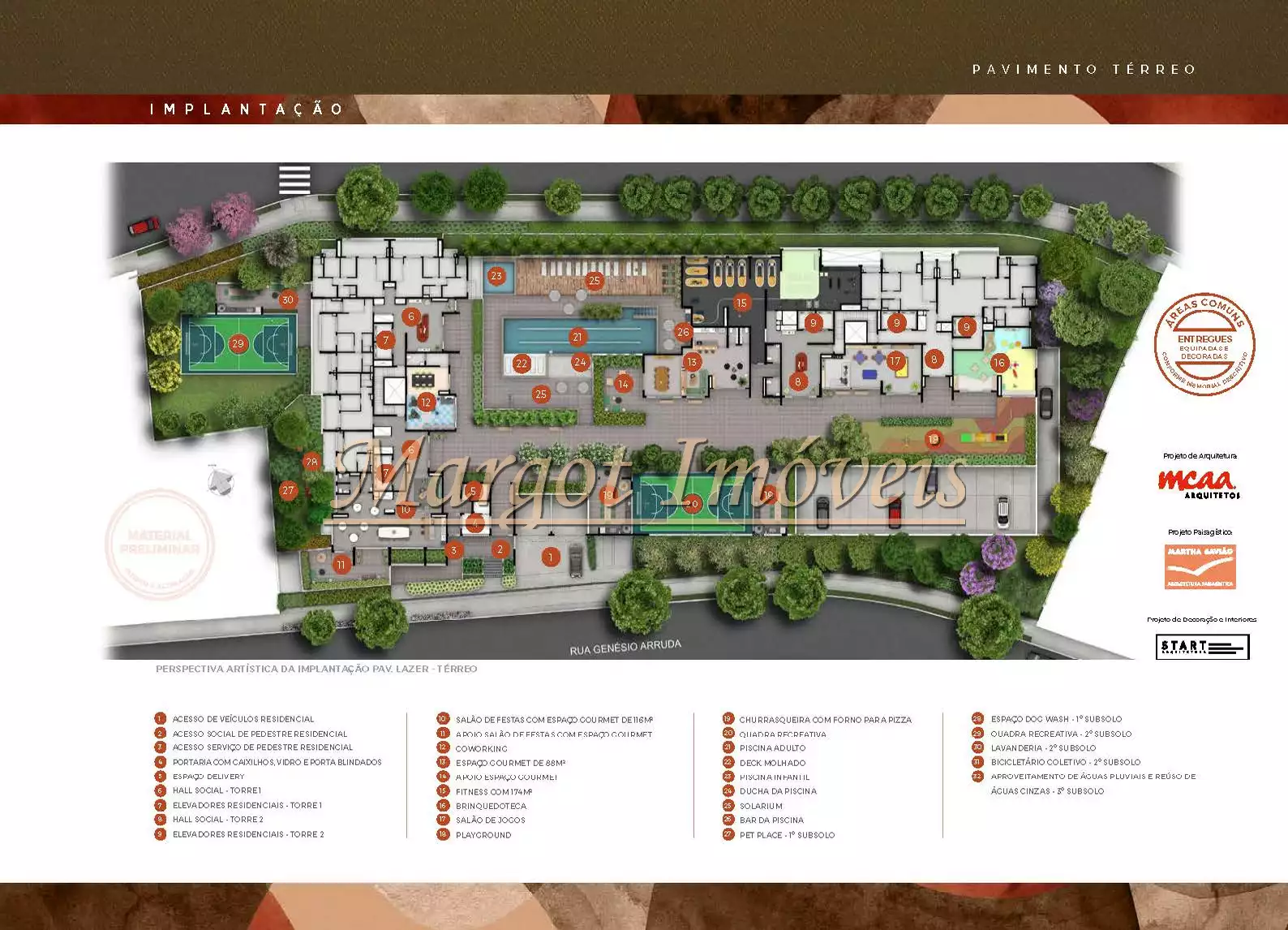Image resolution: width=1288 pixels, height=930 pixels.
Task: Select playroom marker 16 on the plan
Action: pyautogui.click(x=999, y=364)
